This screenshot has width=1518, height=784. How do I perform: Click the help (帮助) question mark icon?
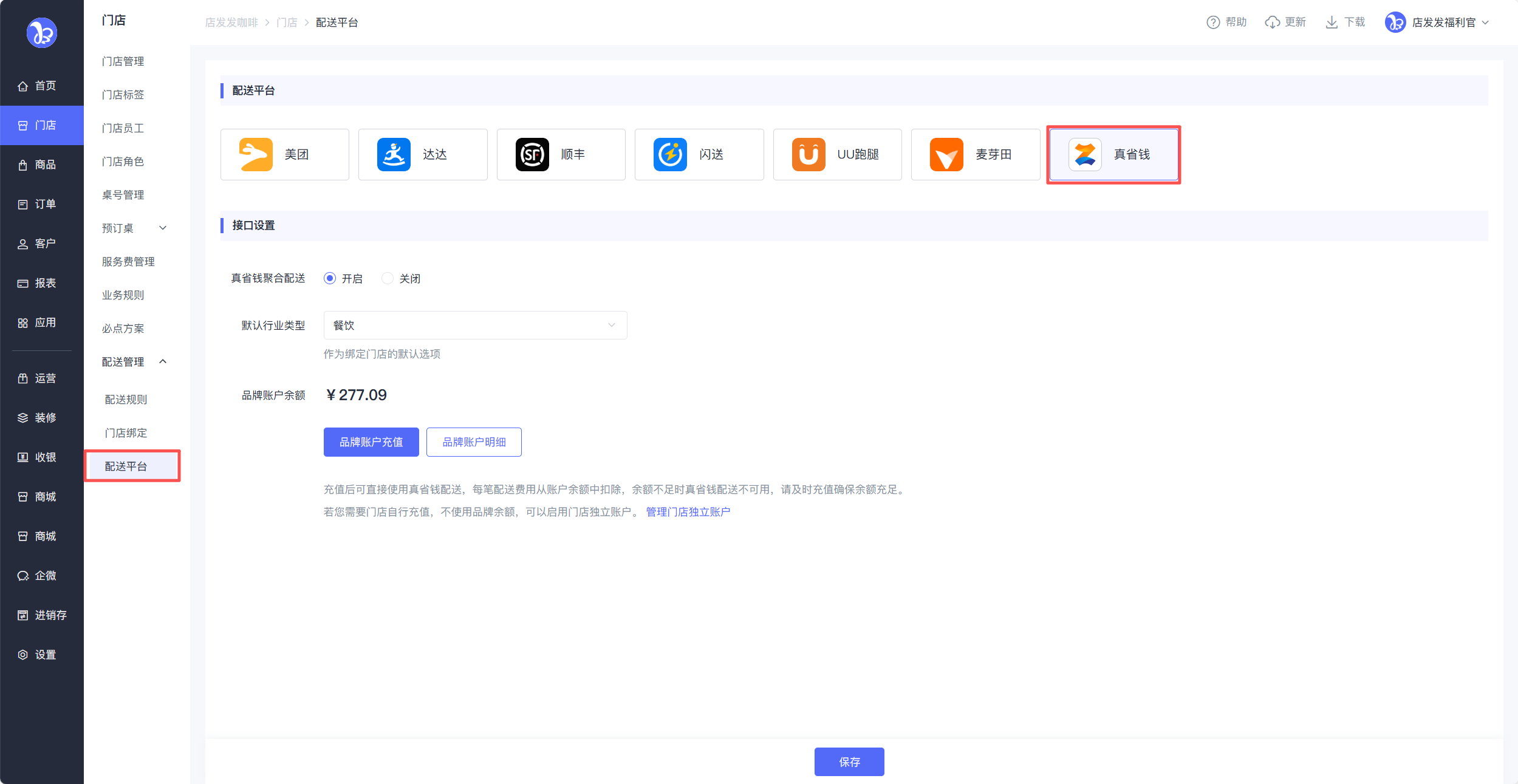(1212, 22)
